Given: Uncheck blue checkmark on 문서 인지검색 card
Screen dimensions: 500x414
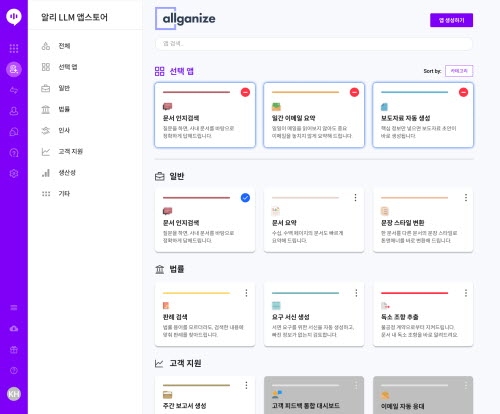Looking at the screenshot, I should 245,198.
